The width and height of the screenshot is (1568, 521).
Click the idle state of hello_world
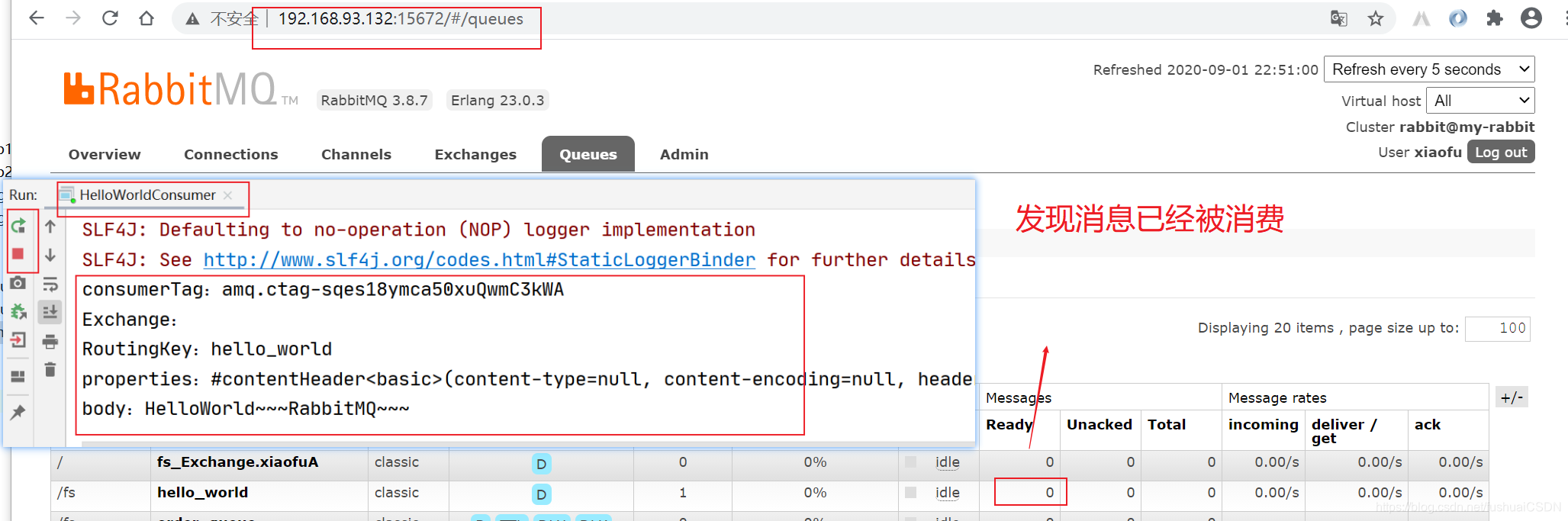947,493
